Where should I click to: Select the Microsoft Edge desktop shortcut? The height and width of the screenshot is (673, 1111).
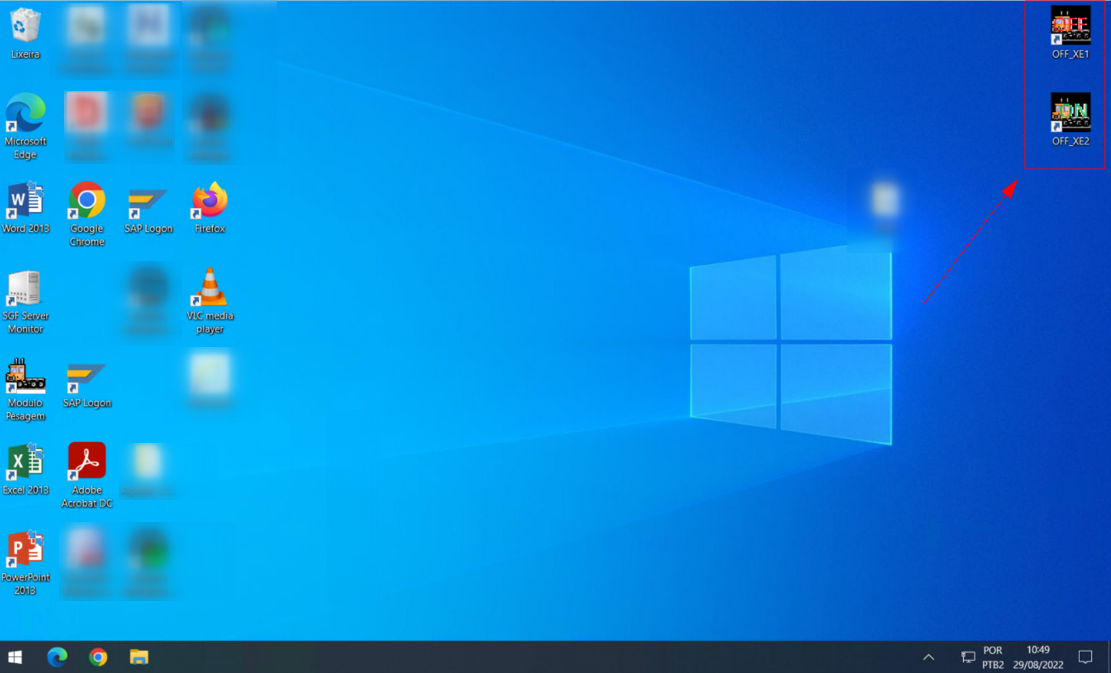click(26, 127)
